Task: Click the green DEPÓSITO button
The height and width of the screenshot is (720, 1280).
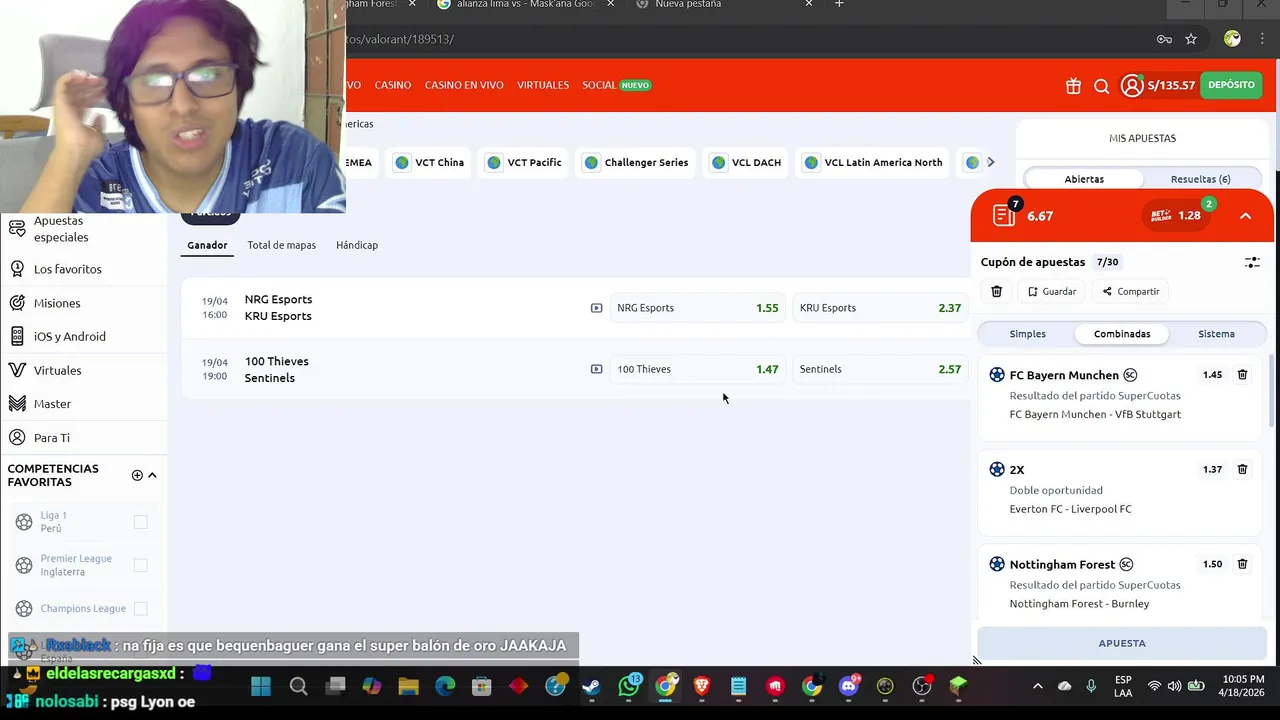Action: pyautogui.click(x=1231, y=85)
